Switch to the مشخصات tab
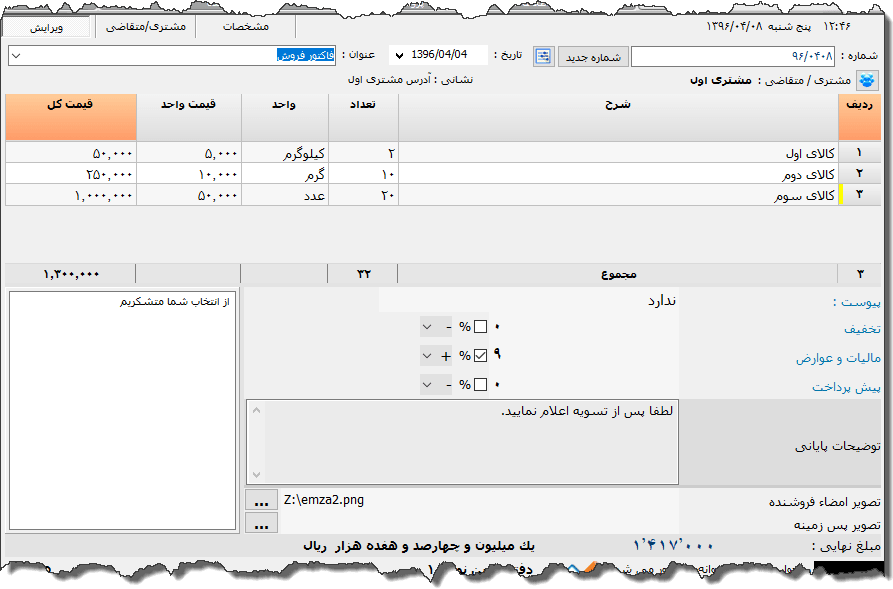The height and width of the screenshot is (589, 893). [245, 26]
